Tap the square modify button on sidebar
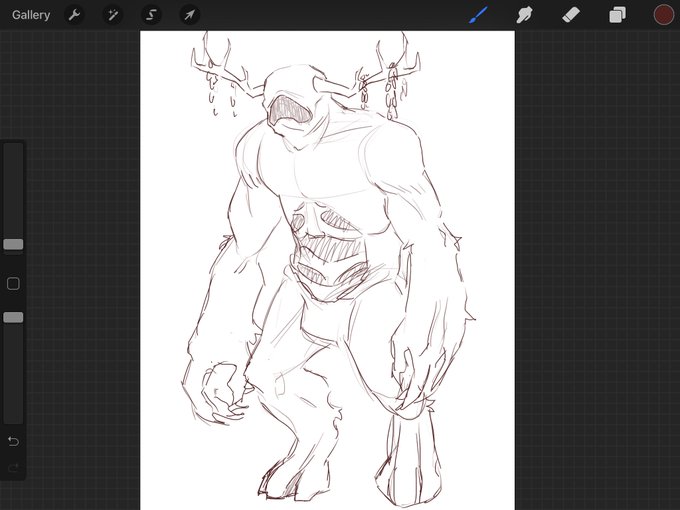 click(x=13, y=284)
